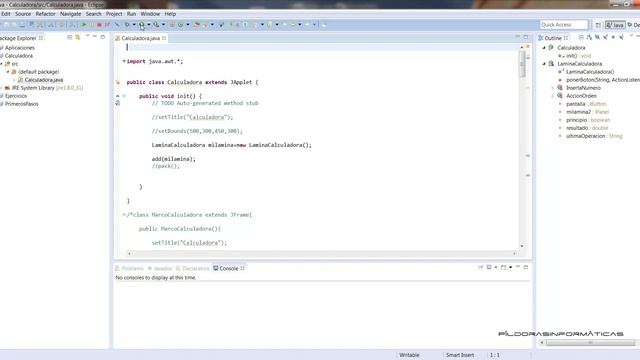The image size is (640, 360).
Task: Open the External Tools dropdown arrow
Action: coord(164,25)
